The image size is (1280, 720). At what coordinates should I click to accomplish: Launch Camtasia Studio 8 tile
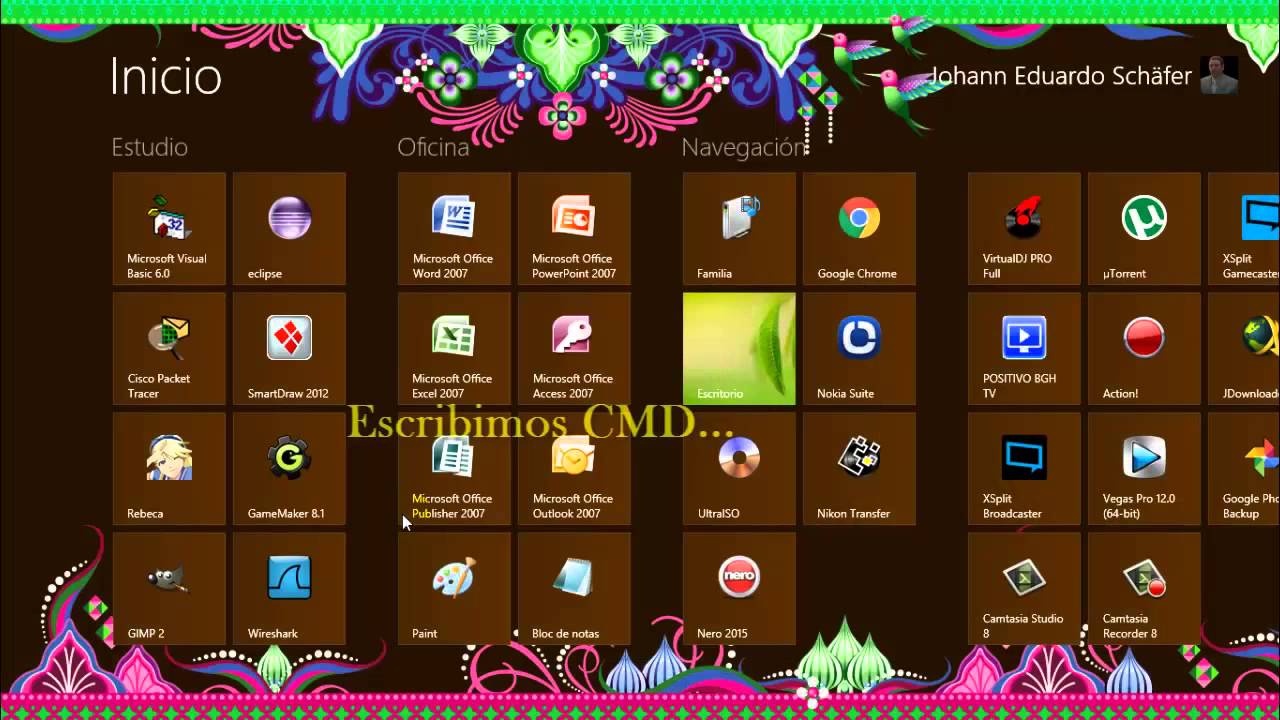[x=1024, y=589]
